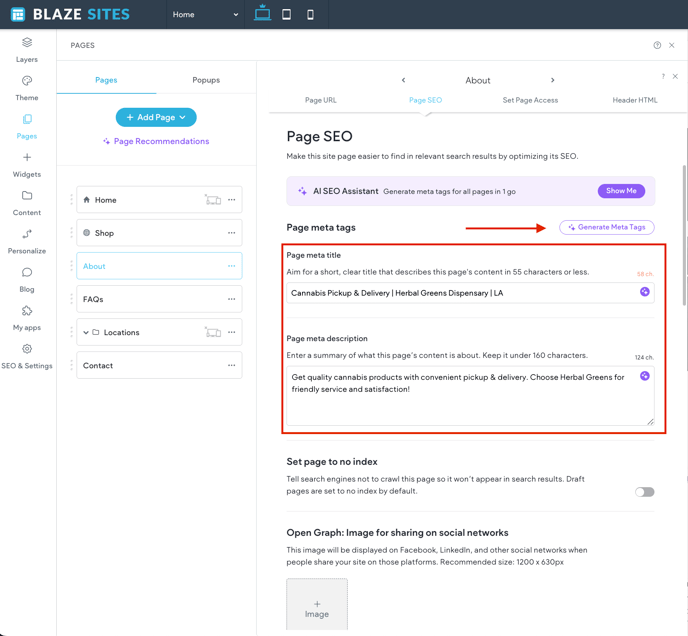The width and height of the screenshot is (688, 636).
Task: Toggle Set page to no index switch
Action: 644,492
